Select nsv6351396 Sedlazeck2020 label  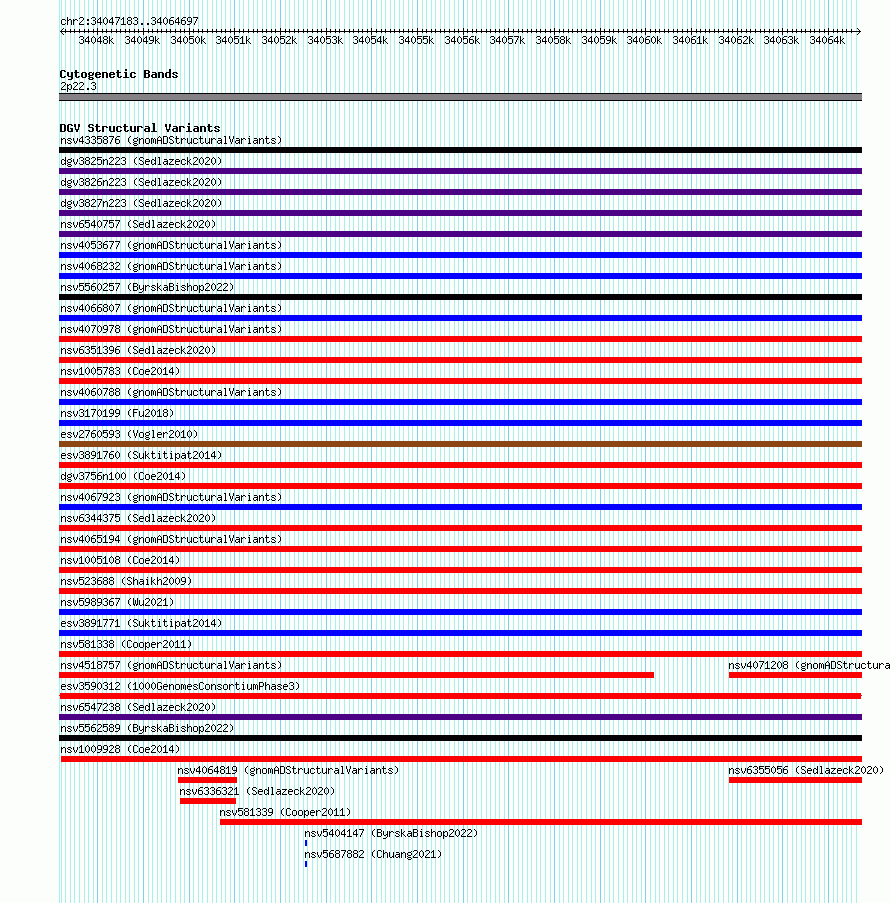point(138,350)
